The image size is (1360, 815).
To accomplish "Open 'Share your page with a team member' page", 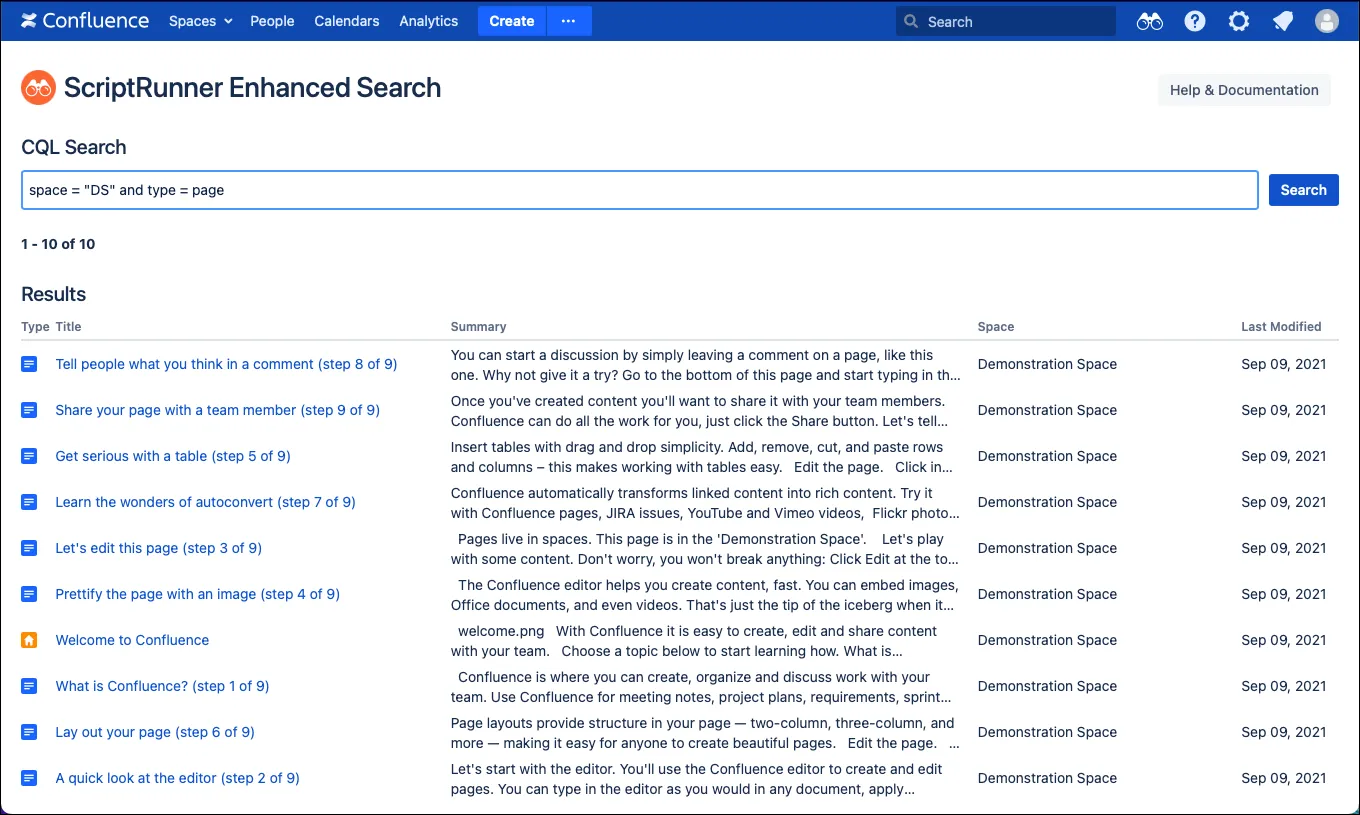I will click(x=218, y=410).
